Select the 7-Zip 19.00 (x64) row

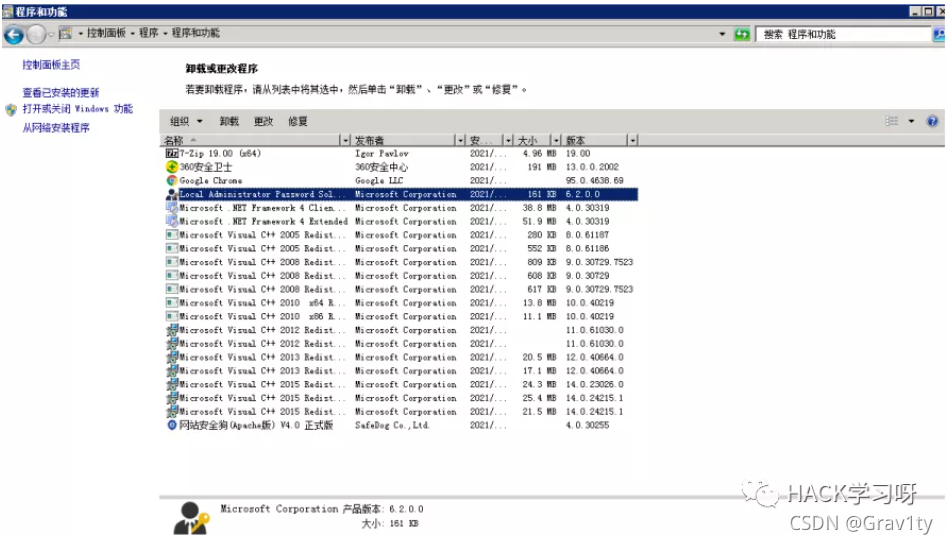[399, 154]
